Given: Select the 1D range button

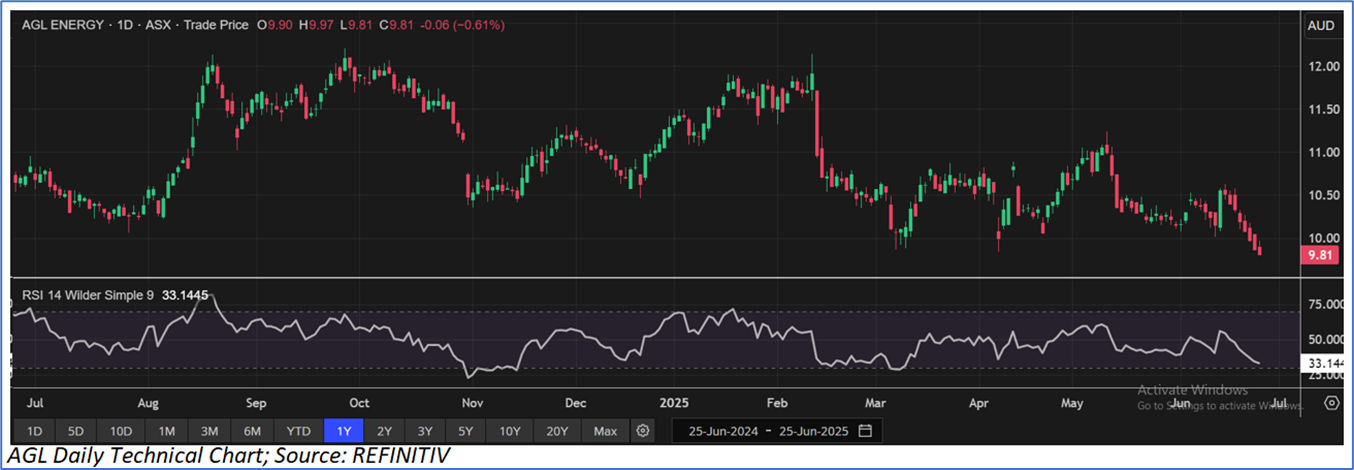Looking at the screenshot, I should tap(34, 431).
